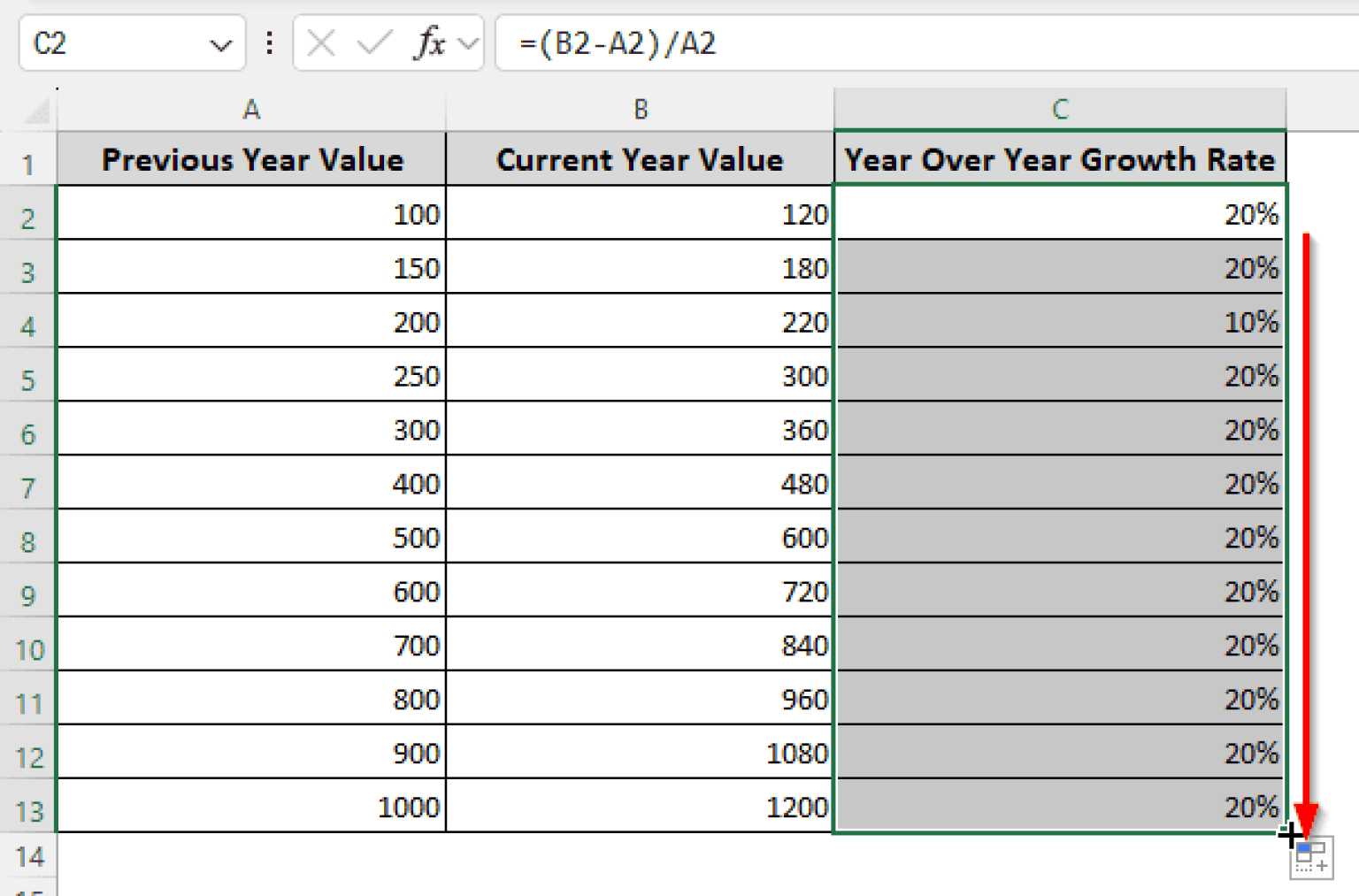Select column B header
The width and height of the screenshot is (1359, 896).
click(639, 109)
